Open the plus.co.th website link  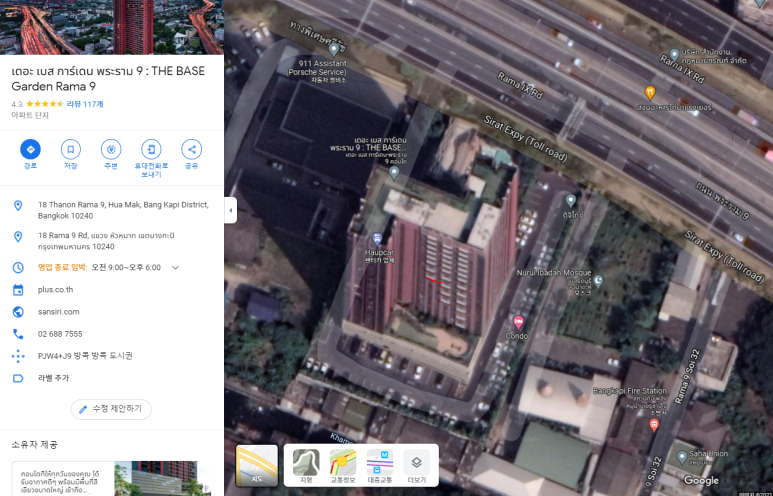(55, 289)
